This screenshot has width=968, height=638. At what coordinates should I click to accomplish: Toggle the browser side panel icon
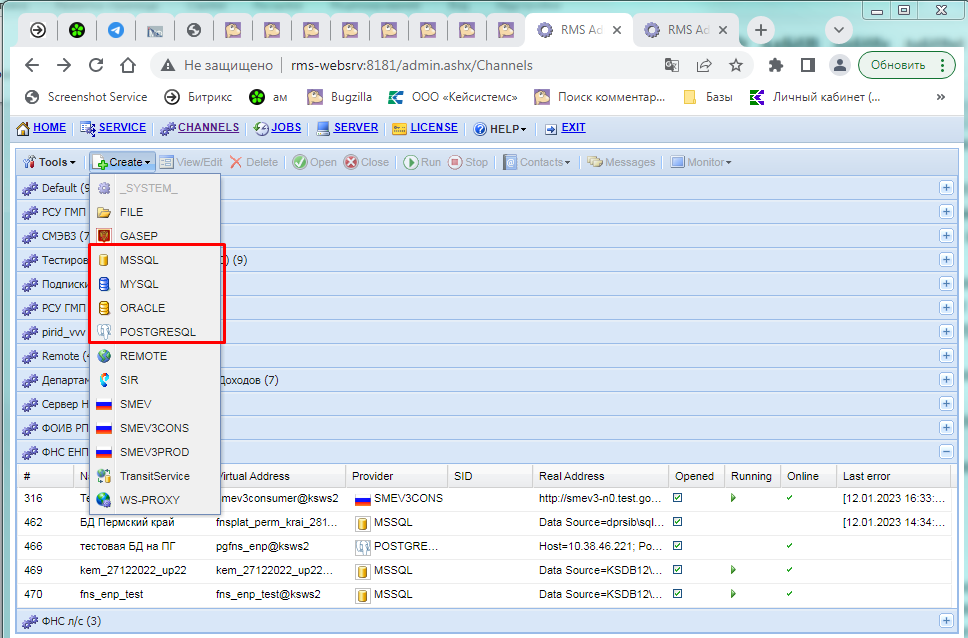807,65
